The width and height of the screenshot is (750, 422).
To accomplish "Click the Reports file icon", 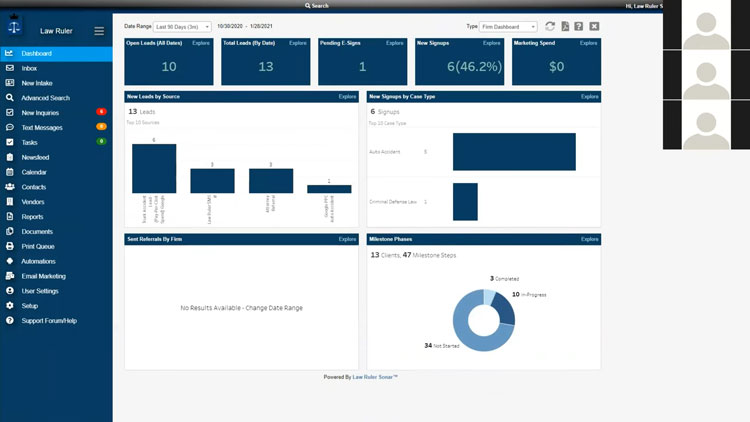I will 10,216.
